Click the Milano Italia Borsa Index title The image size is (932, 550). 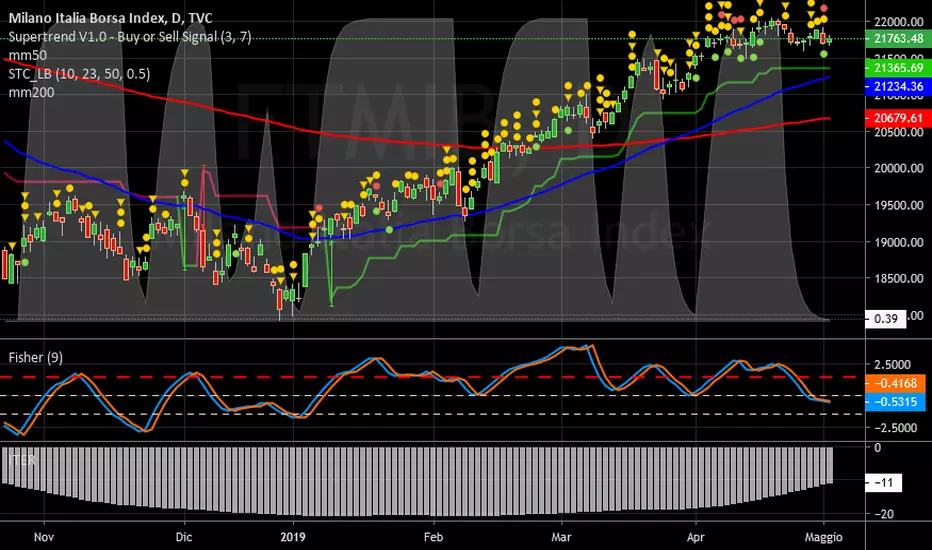click(x=110, y=18)
